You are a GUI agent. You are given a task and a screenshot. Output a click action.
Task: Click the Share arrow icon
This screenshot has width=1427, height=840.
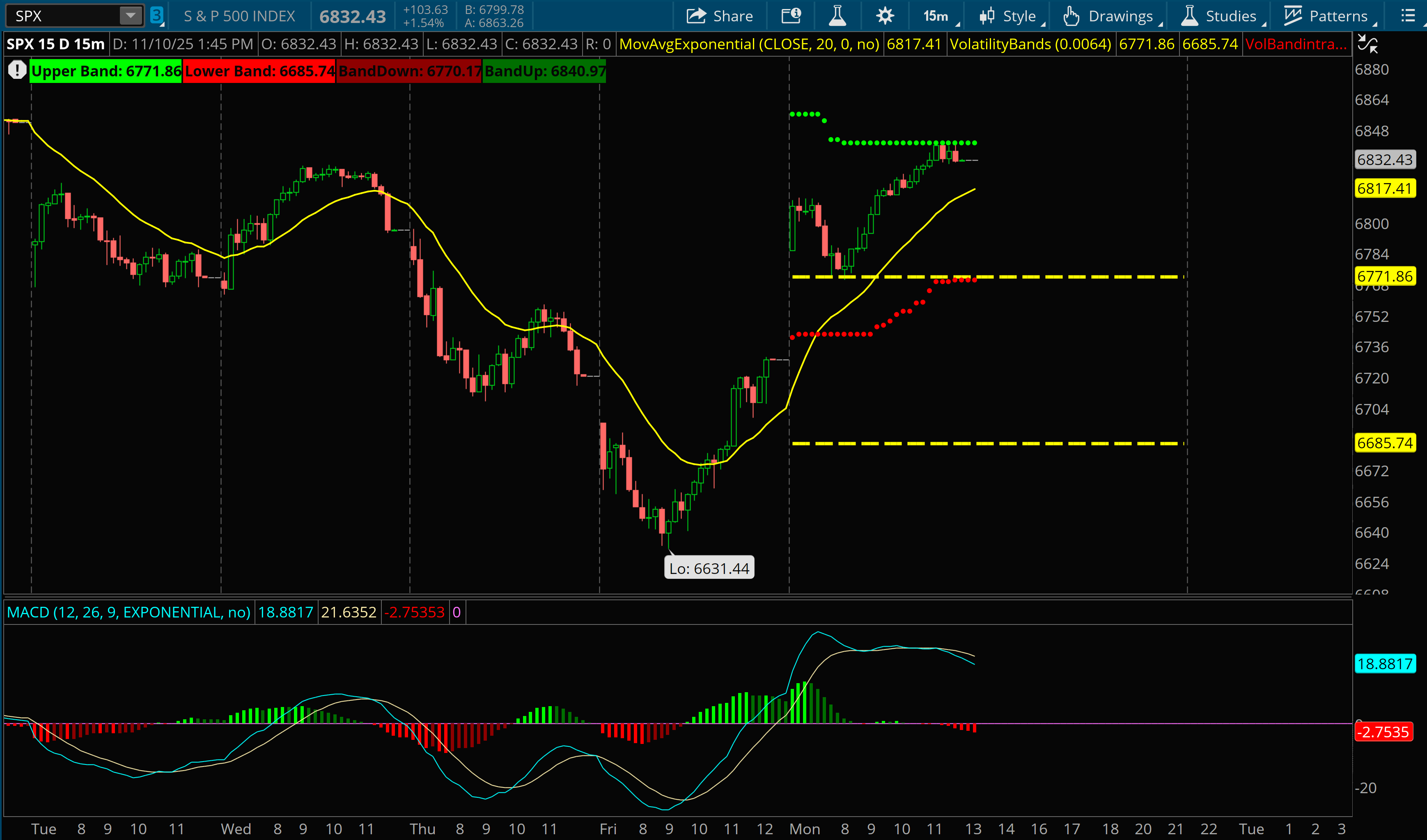(x=696, y=16)
